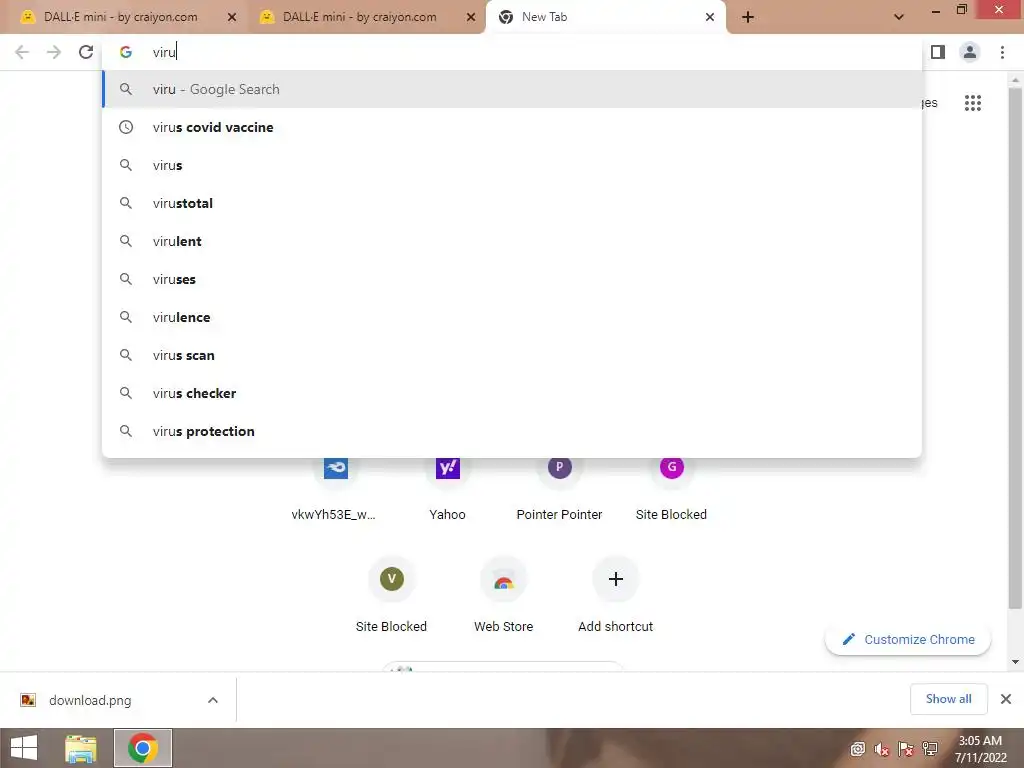1024x768 pixels.
Task: Click the Customize Chrome button
Action: 908,639
